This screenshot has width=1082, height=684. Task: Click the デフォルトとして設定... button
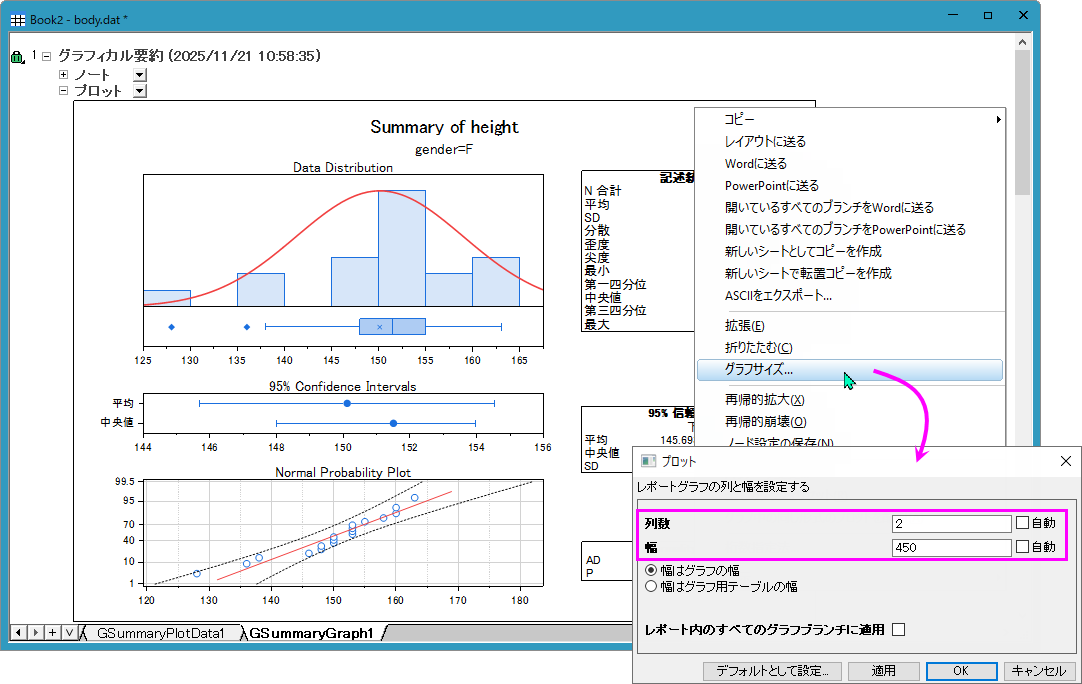[x=772, y=671]
